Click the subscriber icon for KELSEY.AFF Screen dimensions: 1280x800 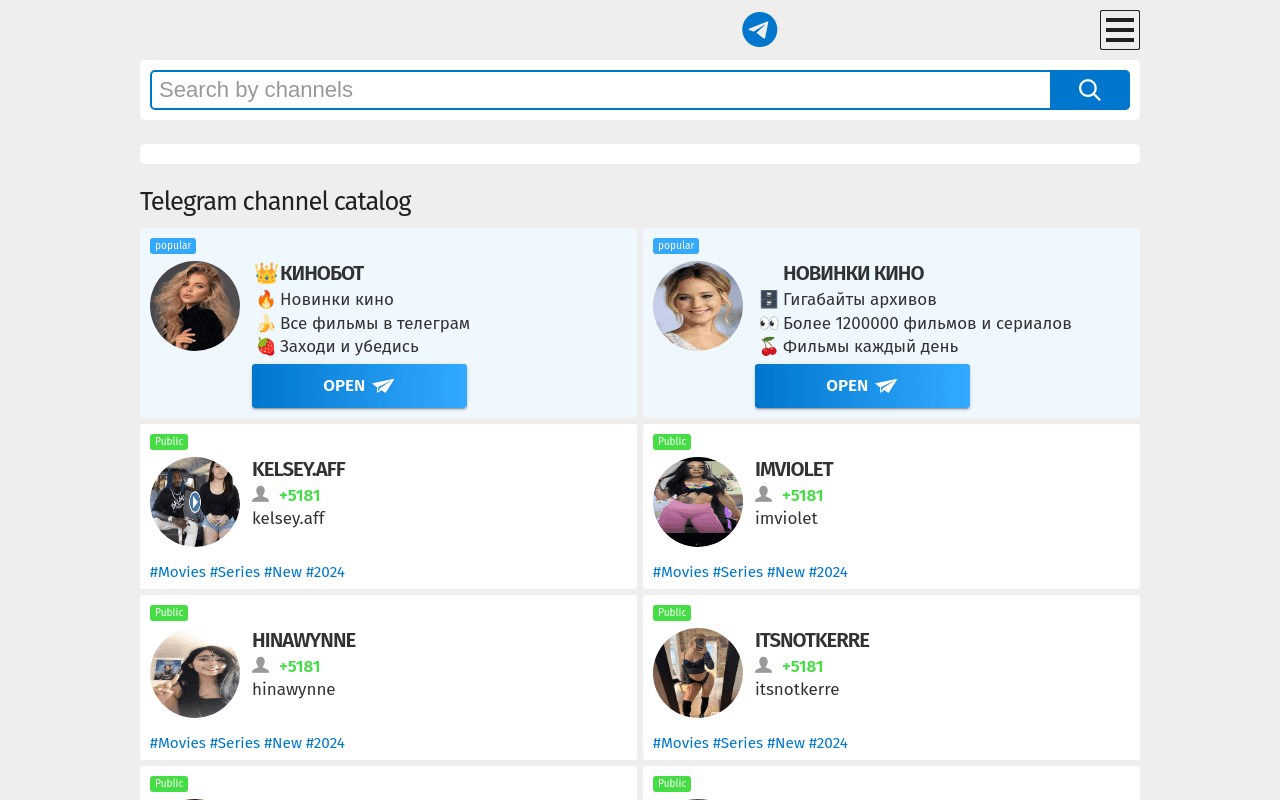click(x=261, y=494)
